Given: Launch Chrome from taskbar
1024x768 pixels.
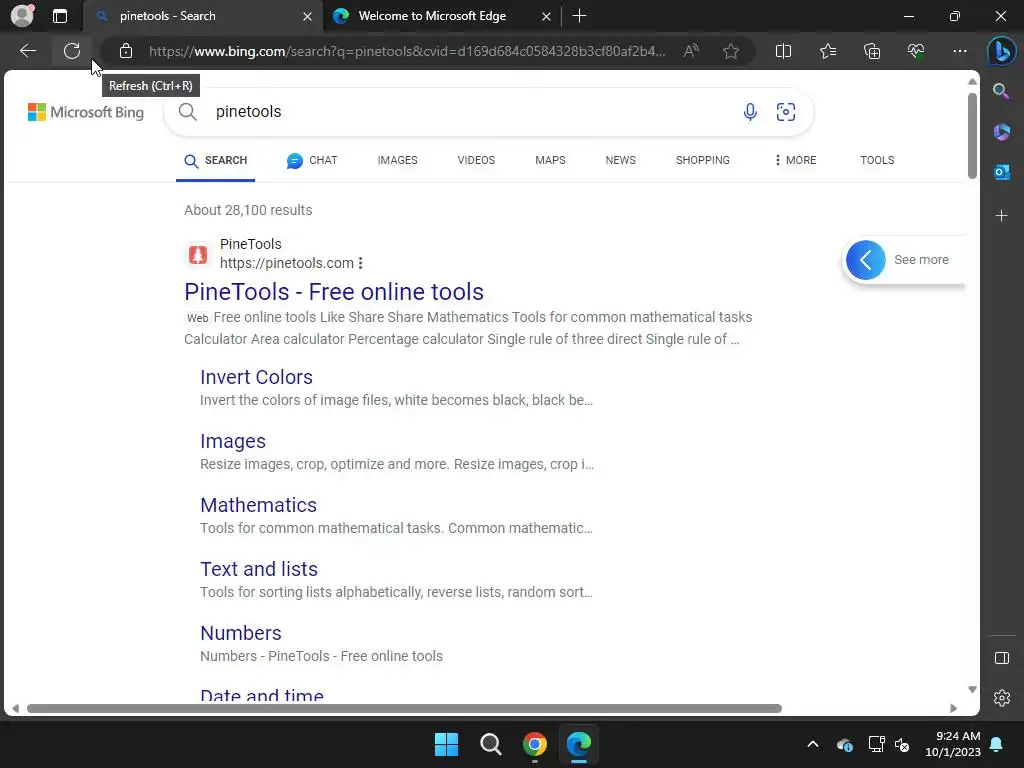Looking at the screenshot, I should (534, 744).
